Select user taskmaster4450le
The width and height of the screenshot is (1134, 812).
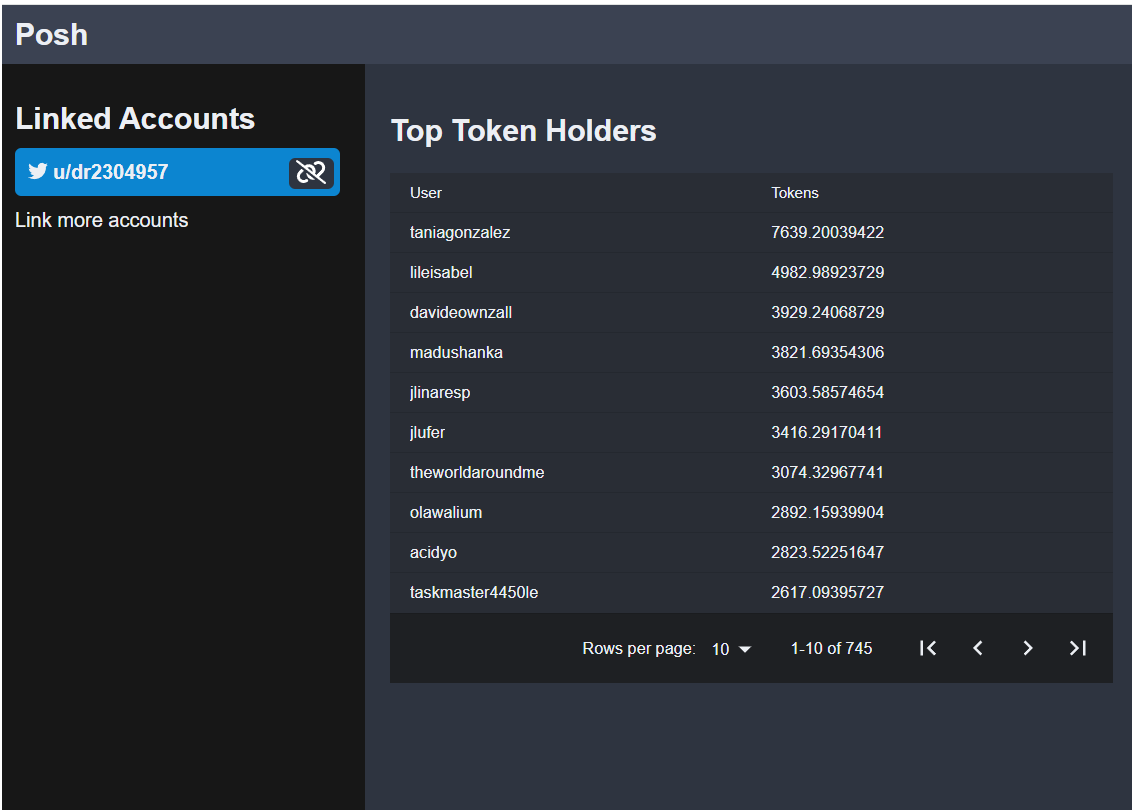474,592
